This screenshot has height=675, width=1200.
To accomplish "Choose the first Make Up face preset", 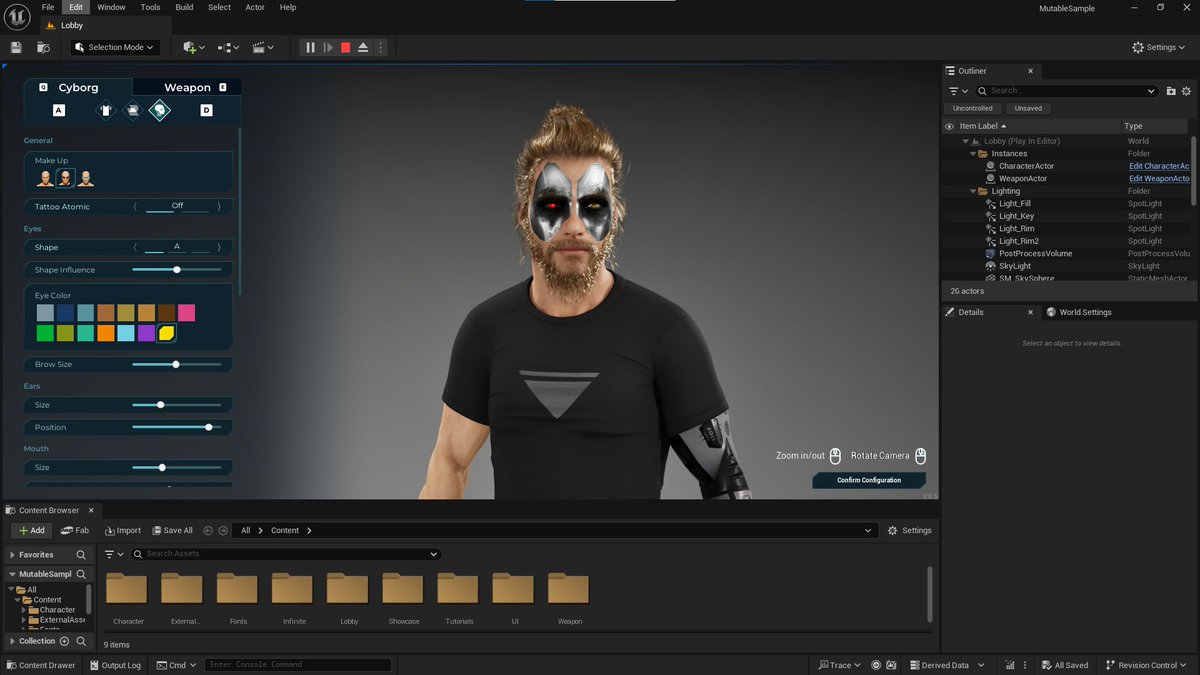I will (45, 178).
